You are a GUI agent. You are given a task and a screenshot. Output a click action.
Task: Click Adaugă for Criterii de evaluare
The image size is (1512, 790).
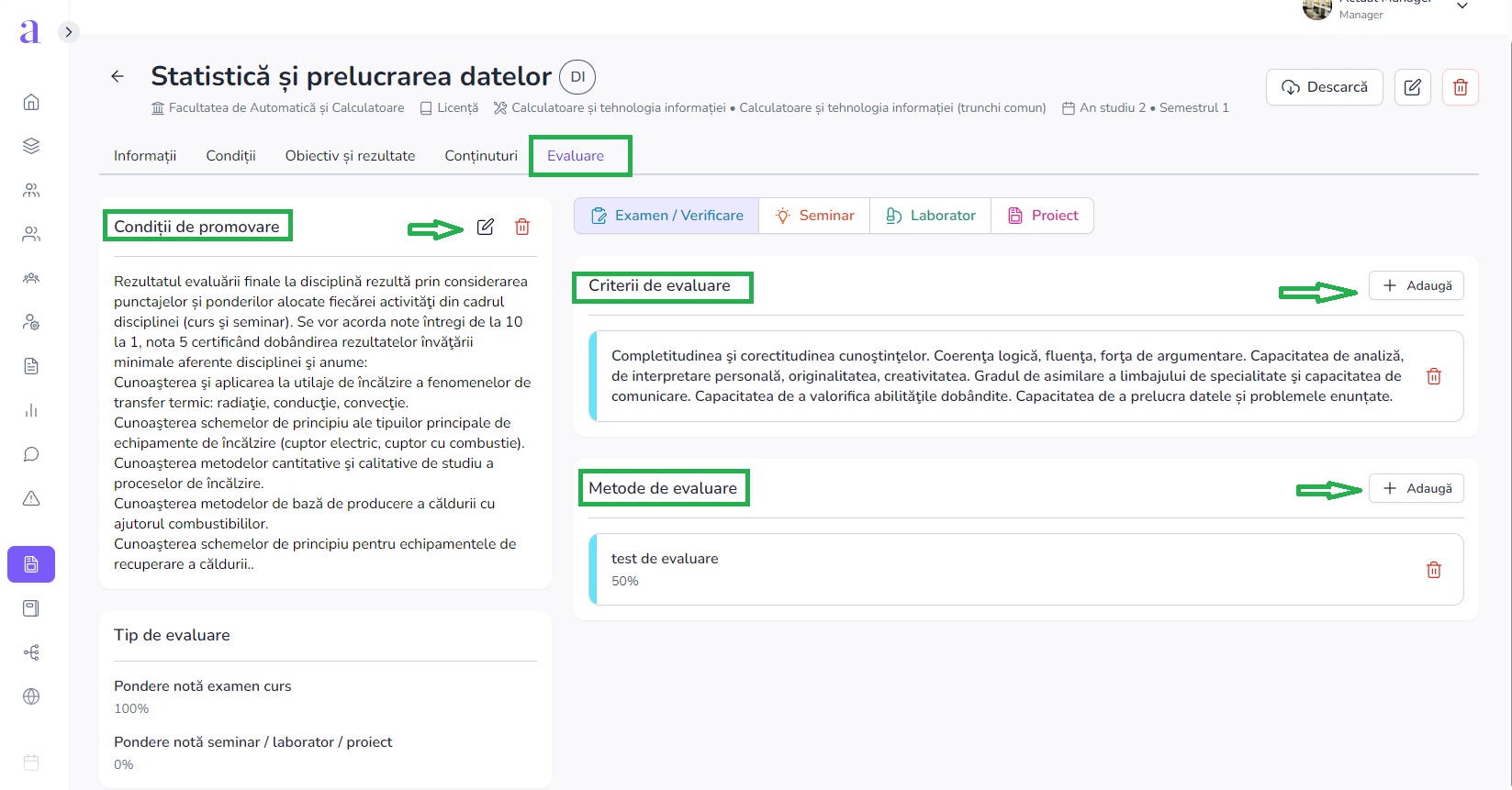[x=1416, y=285]
